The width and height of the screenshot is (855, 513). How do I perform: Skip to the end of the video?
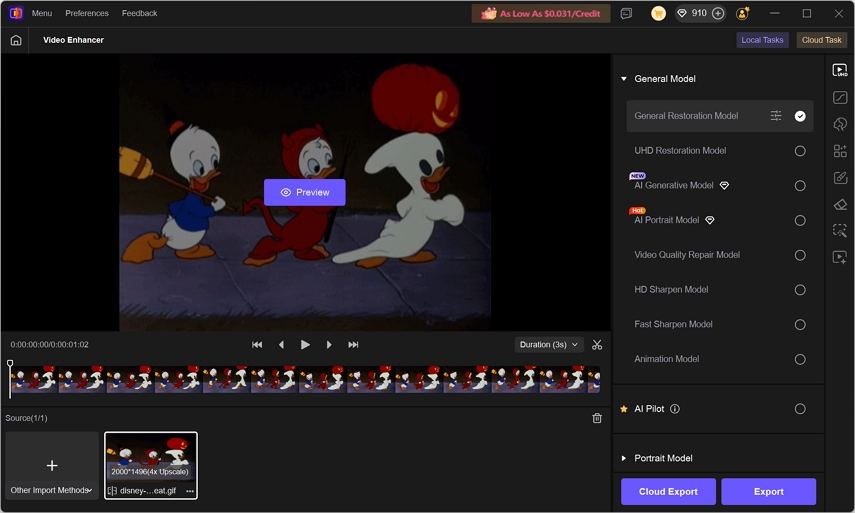pos(353,345)
